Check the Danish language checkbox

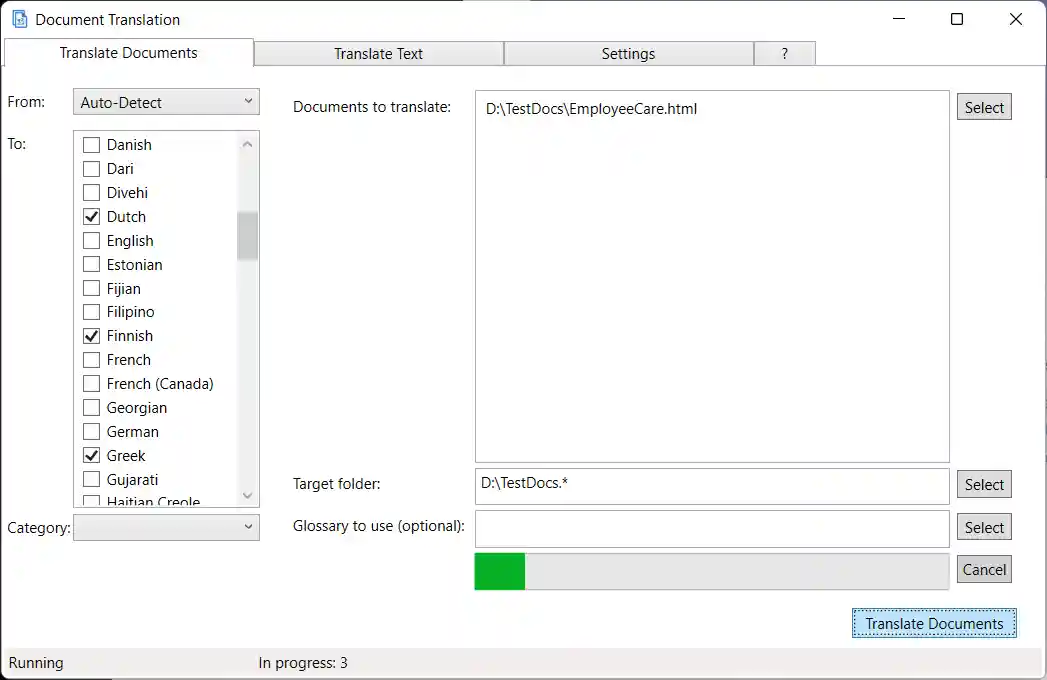click(x=90, y=144)
